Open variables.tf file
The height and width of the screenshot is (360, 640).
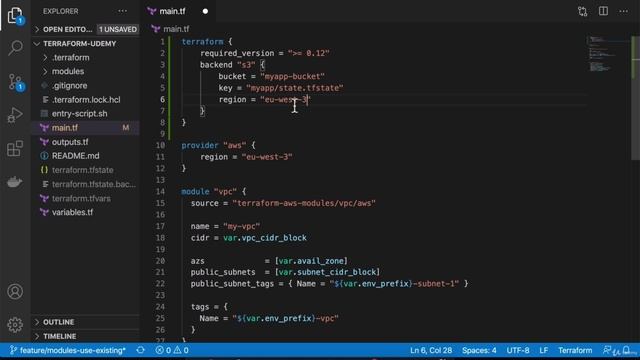(x=86, y=212)
